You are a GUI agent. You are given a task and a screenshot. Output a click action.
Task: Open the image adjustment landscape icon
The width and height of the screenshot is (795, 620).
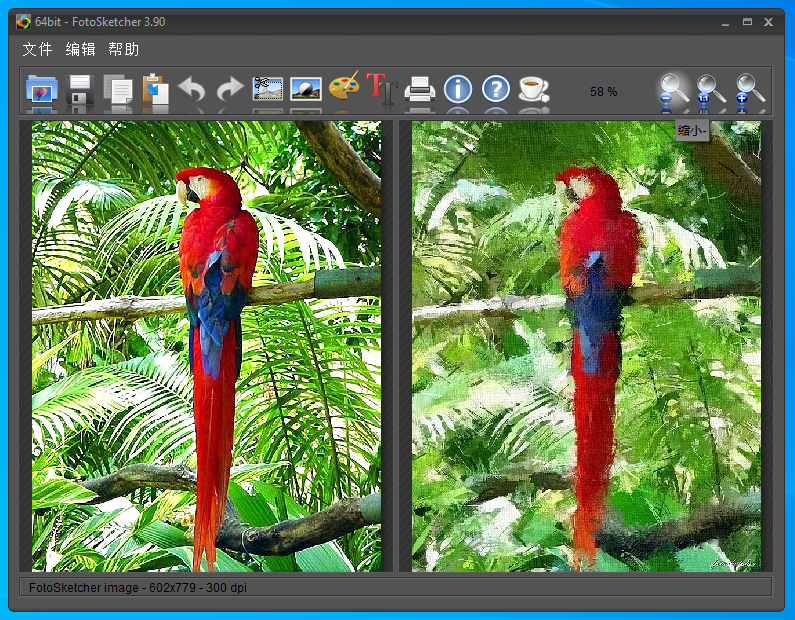pos(306,89)
